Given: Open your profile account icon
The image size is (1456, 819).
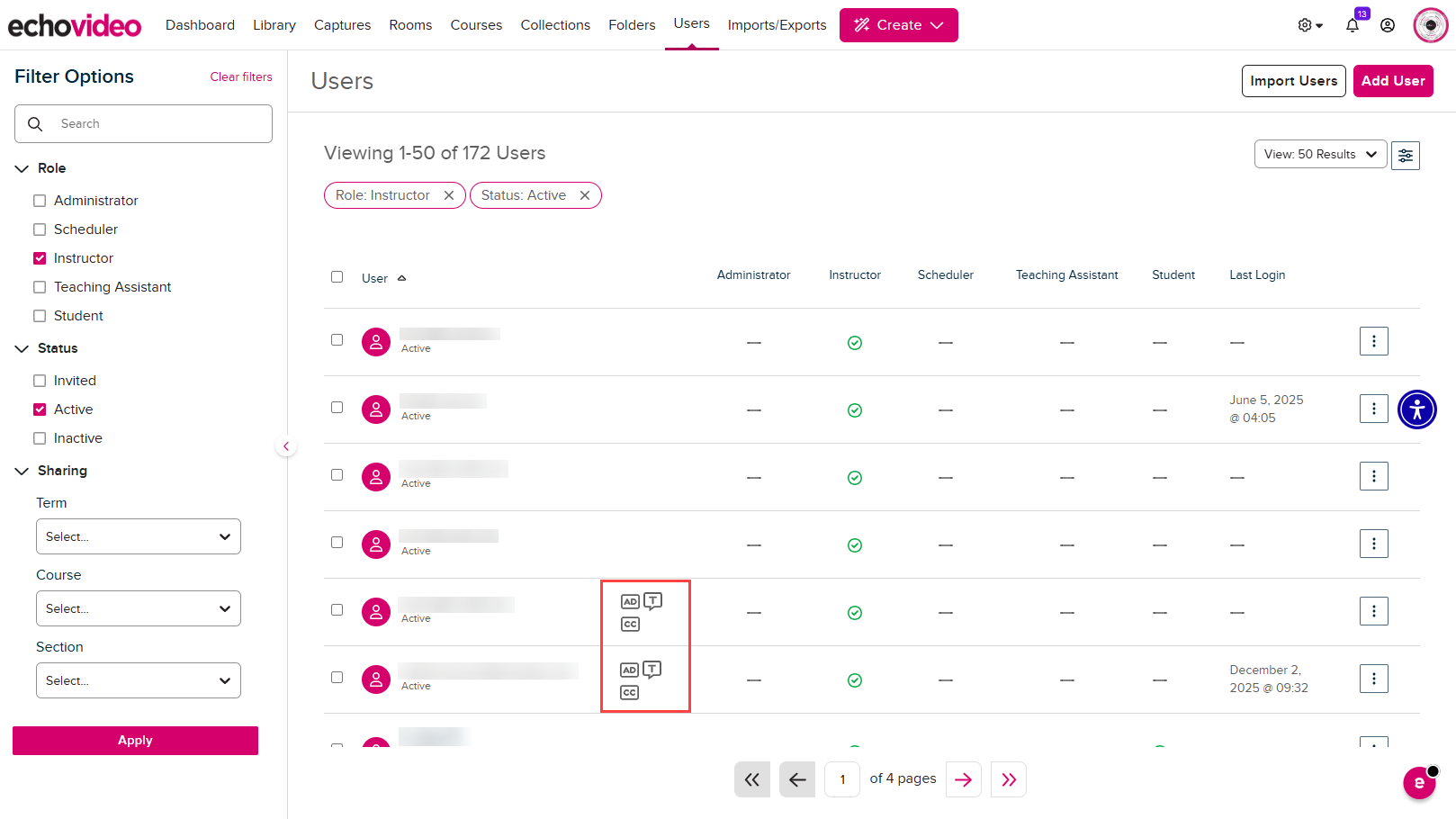Looking at the screenshot, I should [x=1387, y=24].
